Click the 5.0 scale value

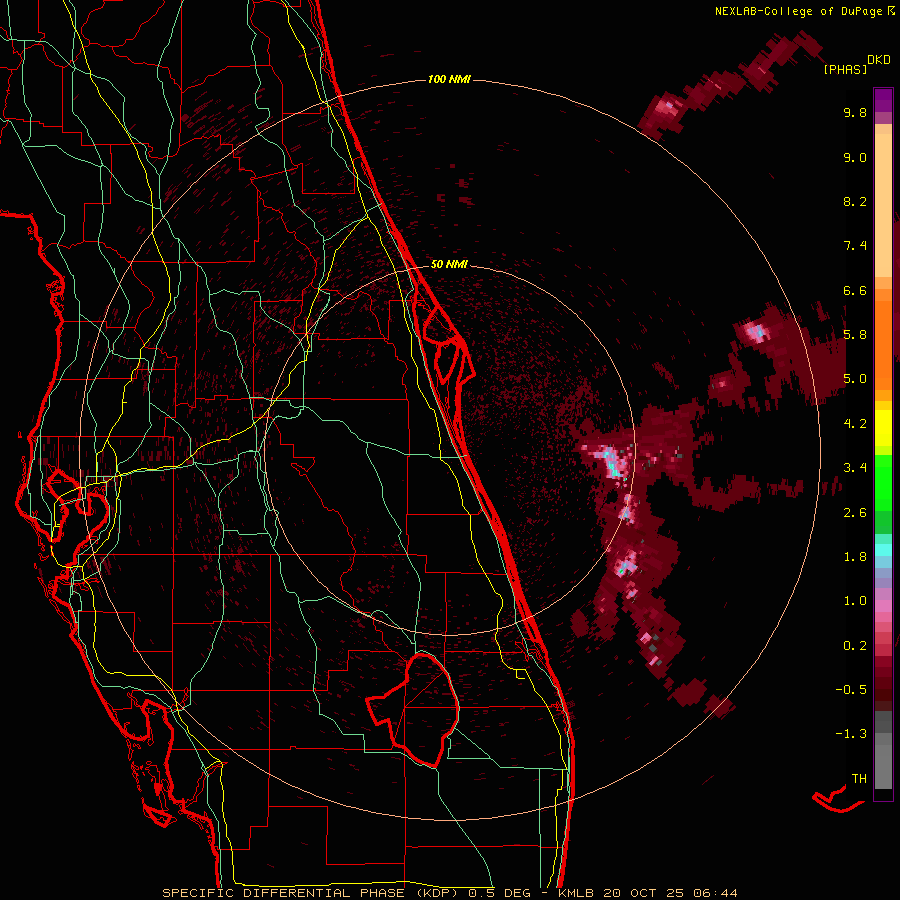[855, 379]
